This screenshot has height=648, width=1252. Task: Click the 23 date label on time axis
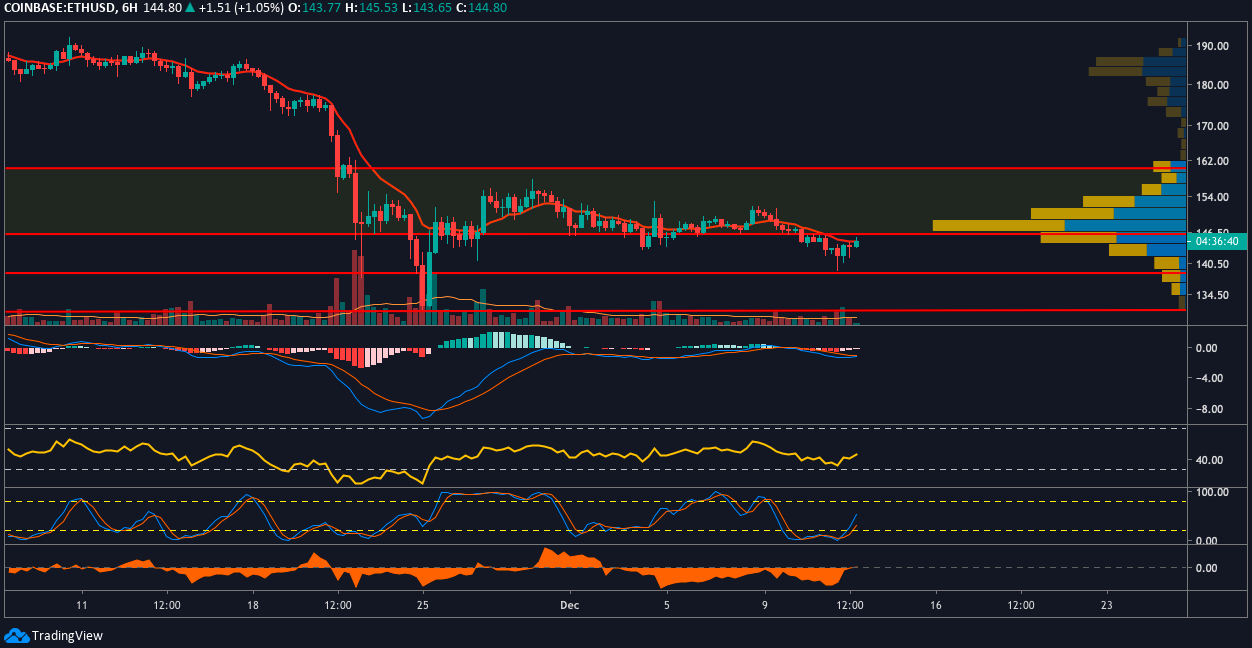click(1106, 605)
